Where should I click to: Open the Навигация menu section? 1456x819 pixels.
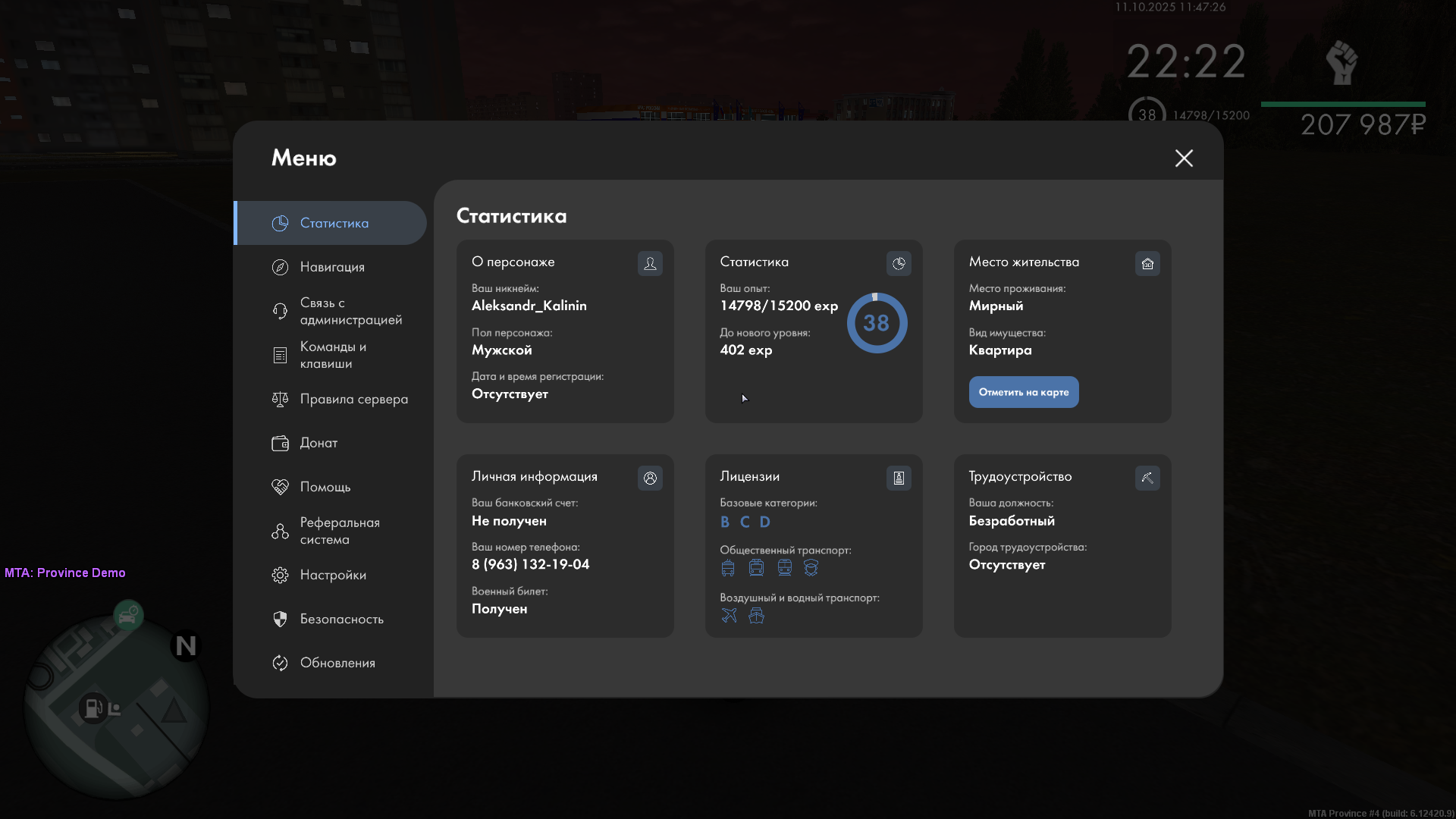332,267
